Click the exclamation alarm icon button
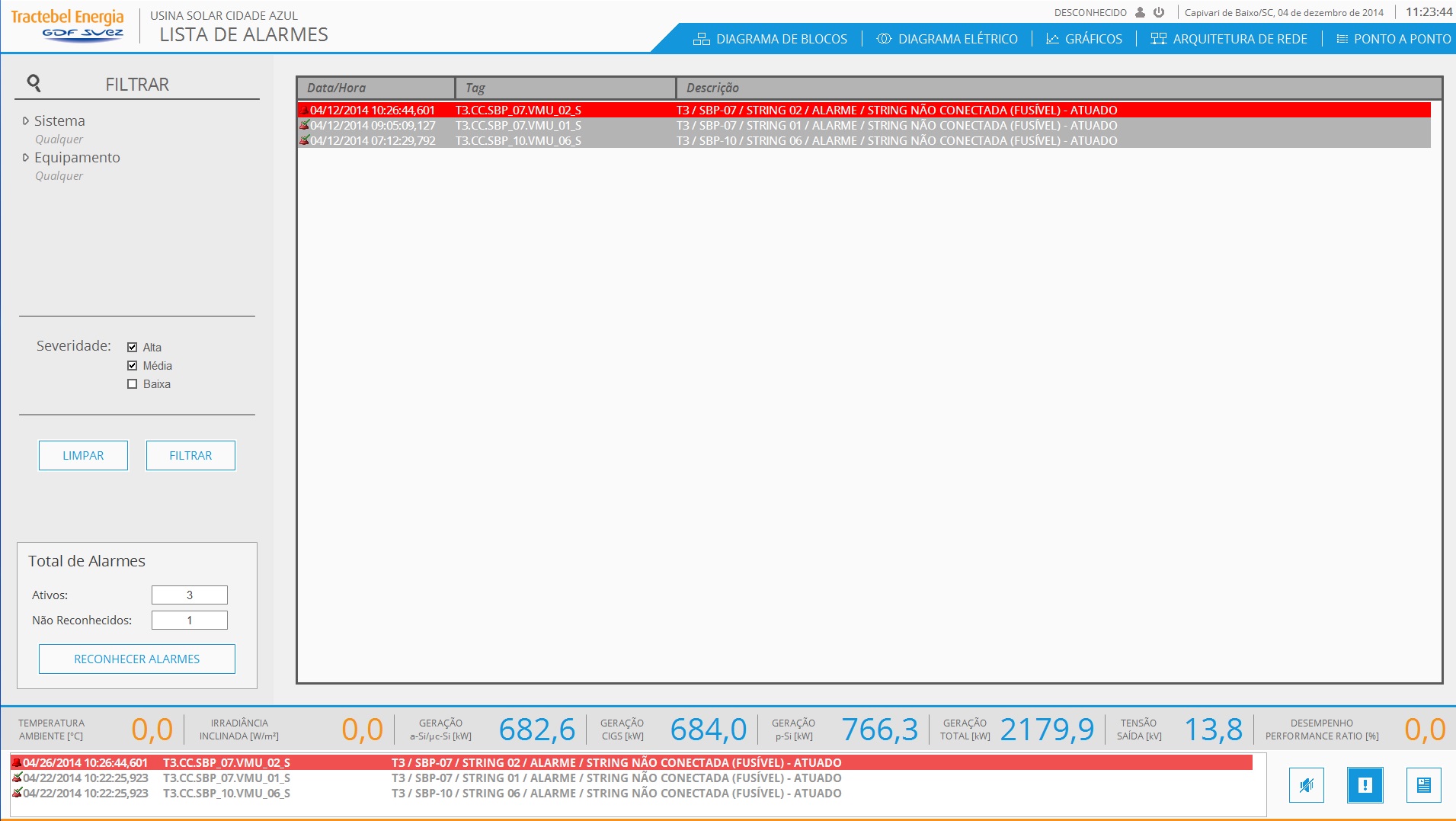The width and height of the screenshot is (1456, 821). [x=1365, y=784]
